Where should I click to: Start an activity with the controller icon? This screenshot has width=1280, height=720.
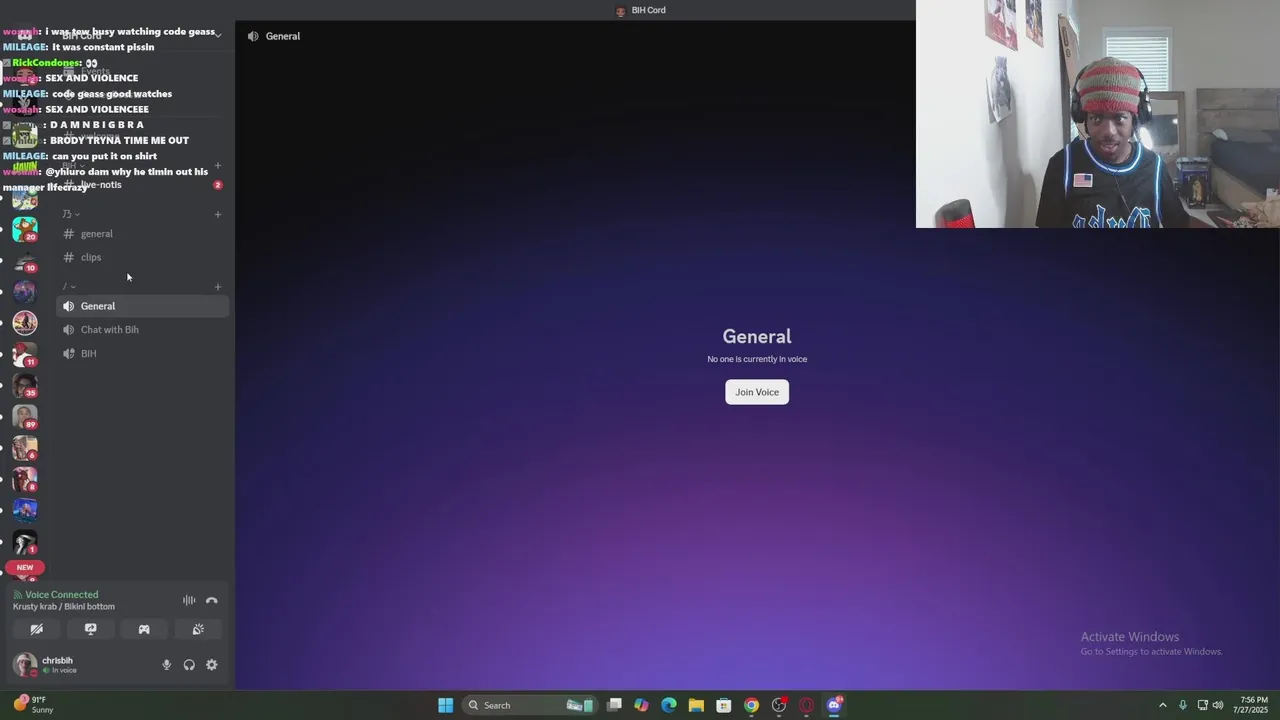point(144,629)
